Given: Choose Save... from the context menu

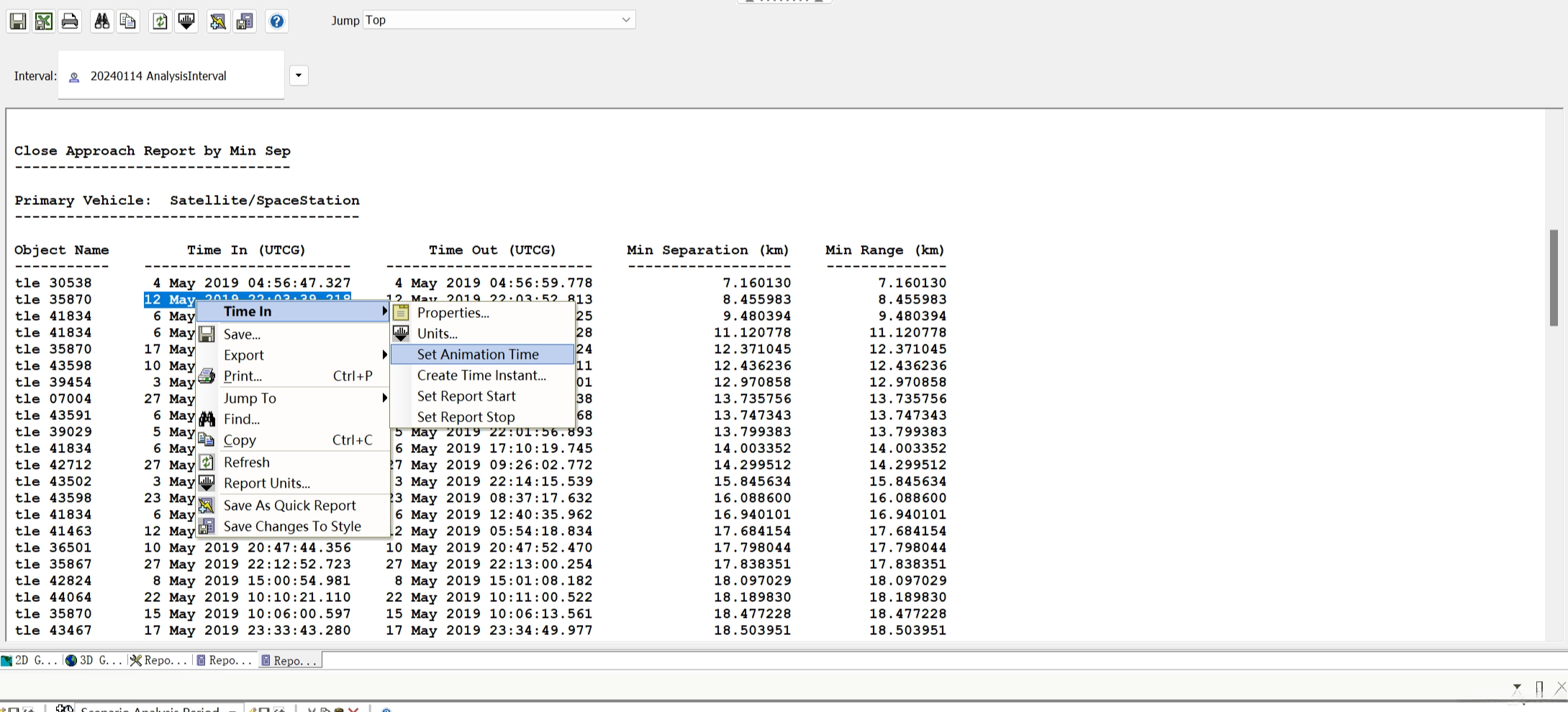Looking at the screenshot, I should click(293, 334).
